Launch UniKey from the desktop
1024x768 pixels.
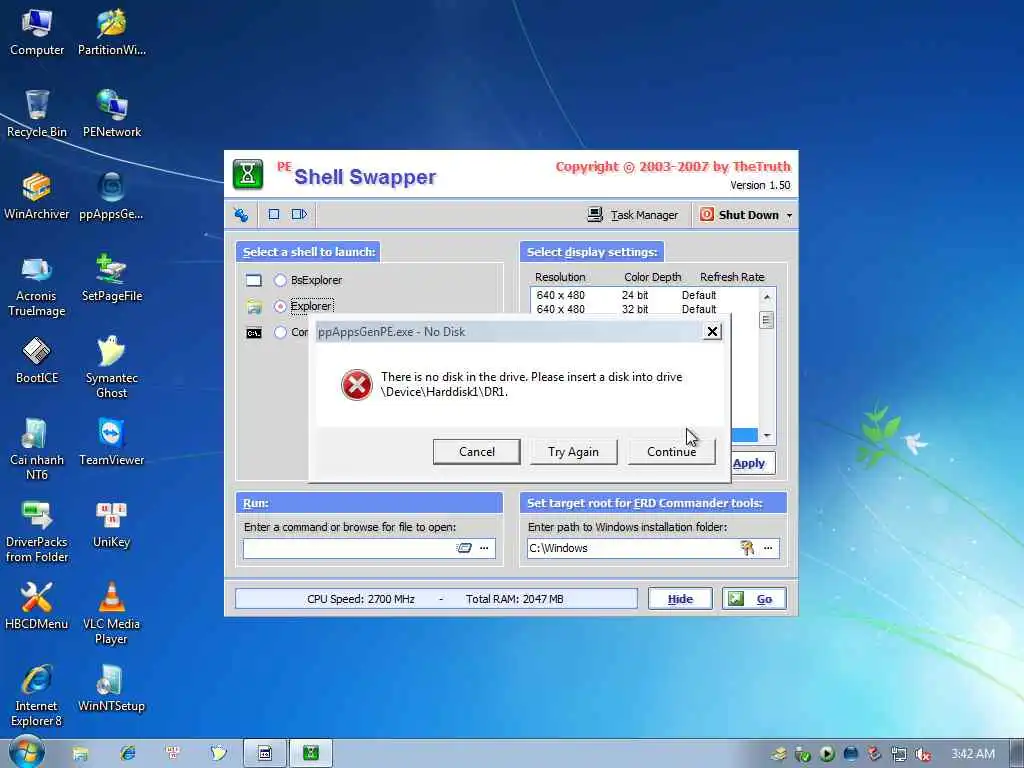point(112,525)
